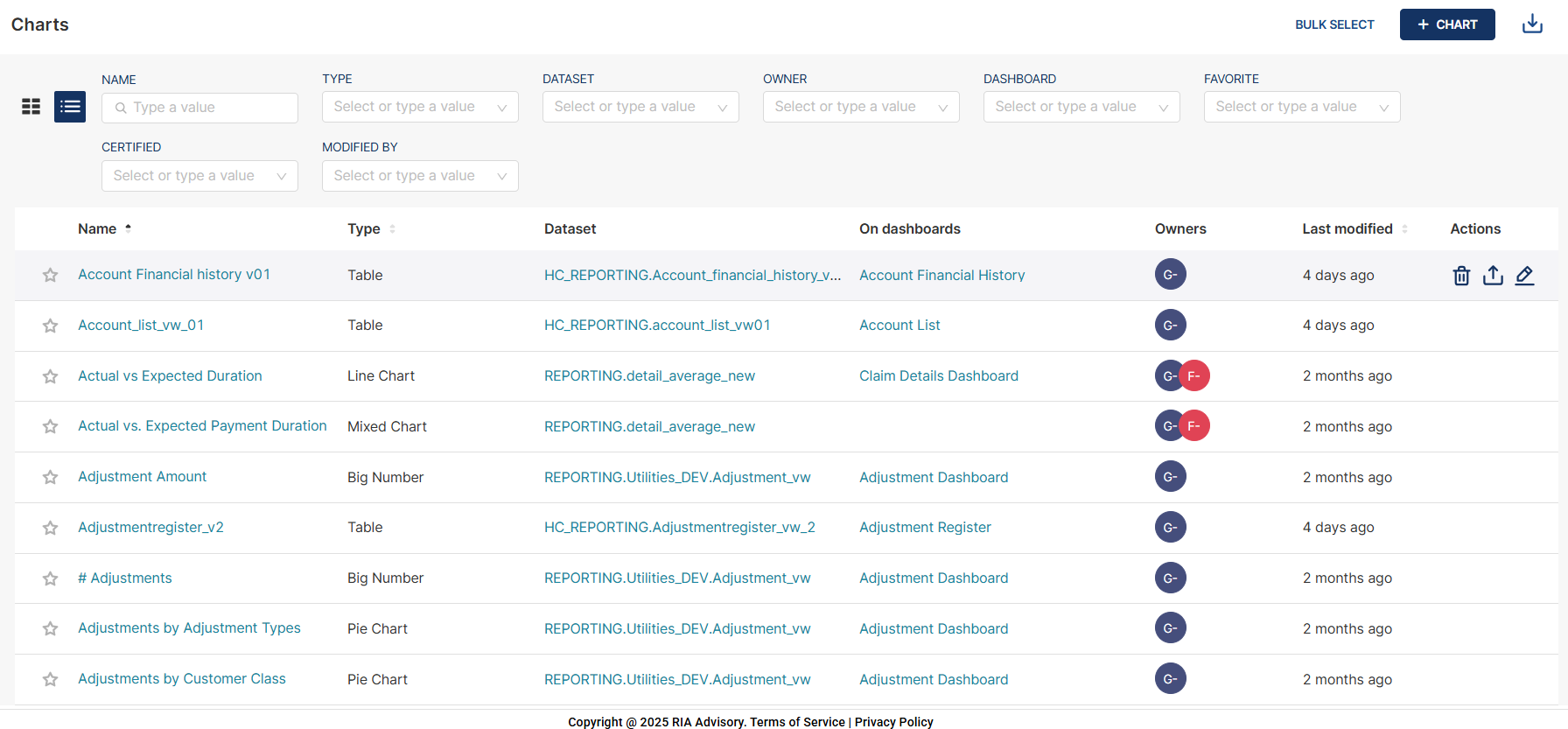Open the Modified By filter dropdown

click(x=420, y=176)
